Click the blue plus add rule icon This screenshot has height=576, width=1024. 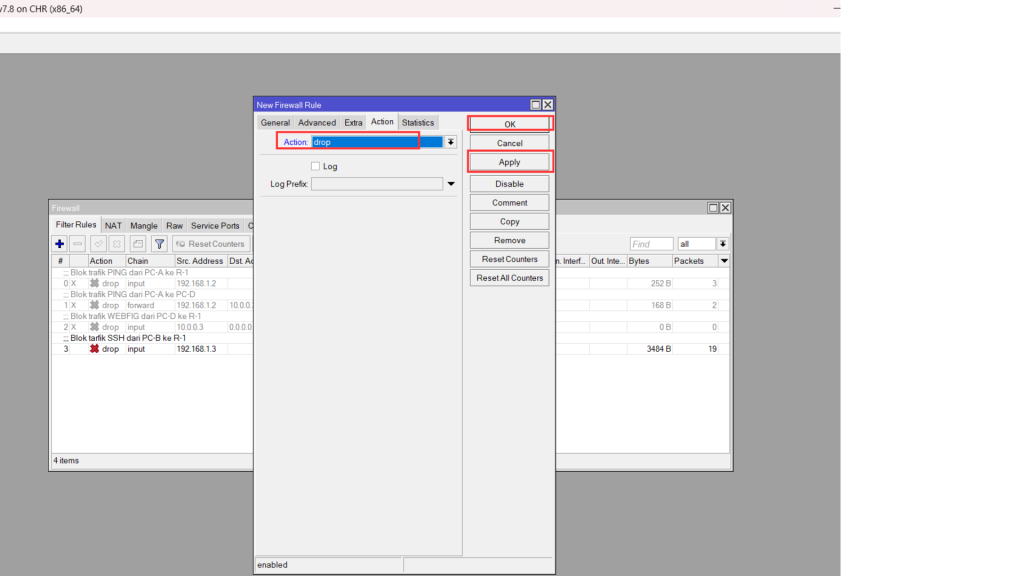point(60,244)
